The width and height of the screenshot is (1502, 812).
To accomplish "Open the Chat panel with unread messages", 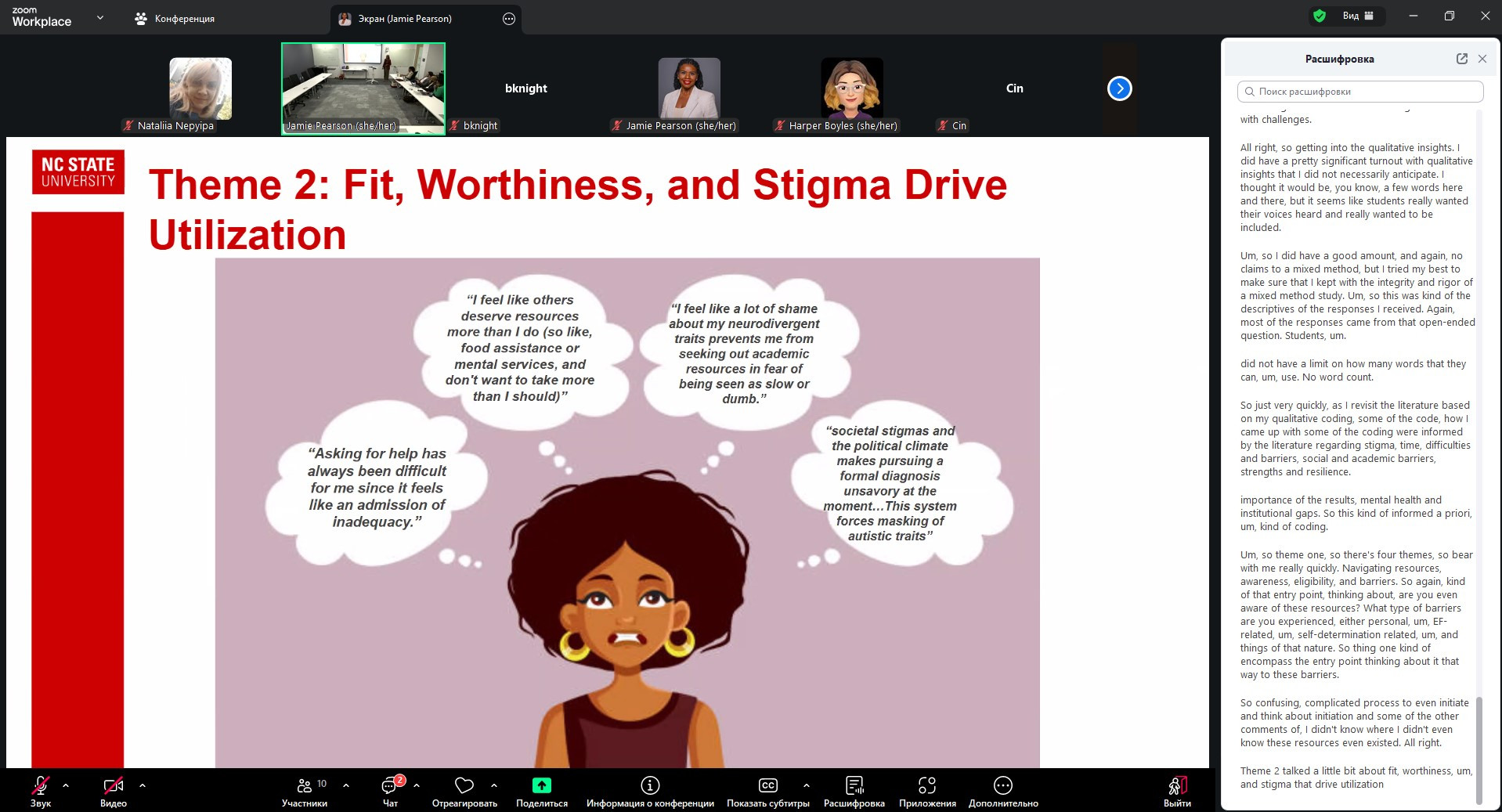I will (389, 785).
